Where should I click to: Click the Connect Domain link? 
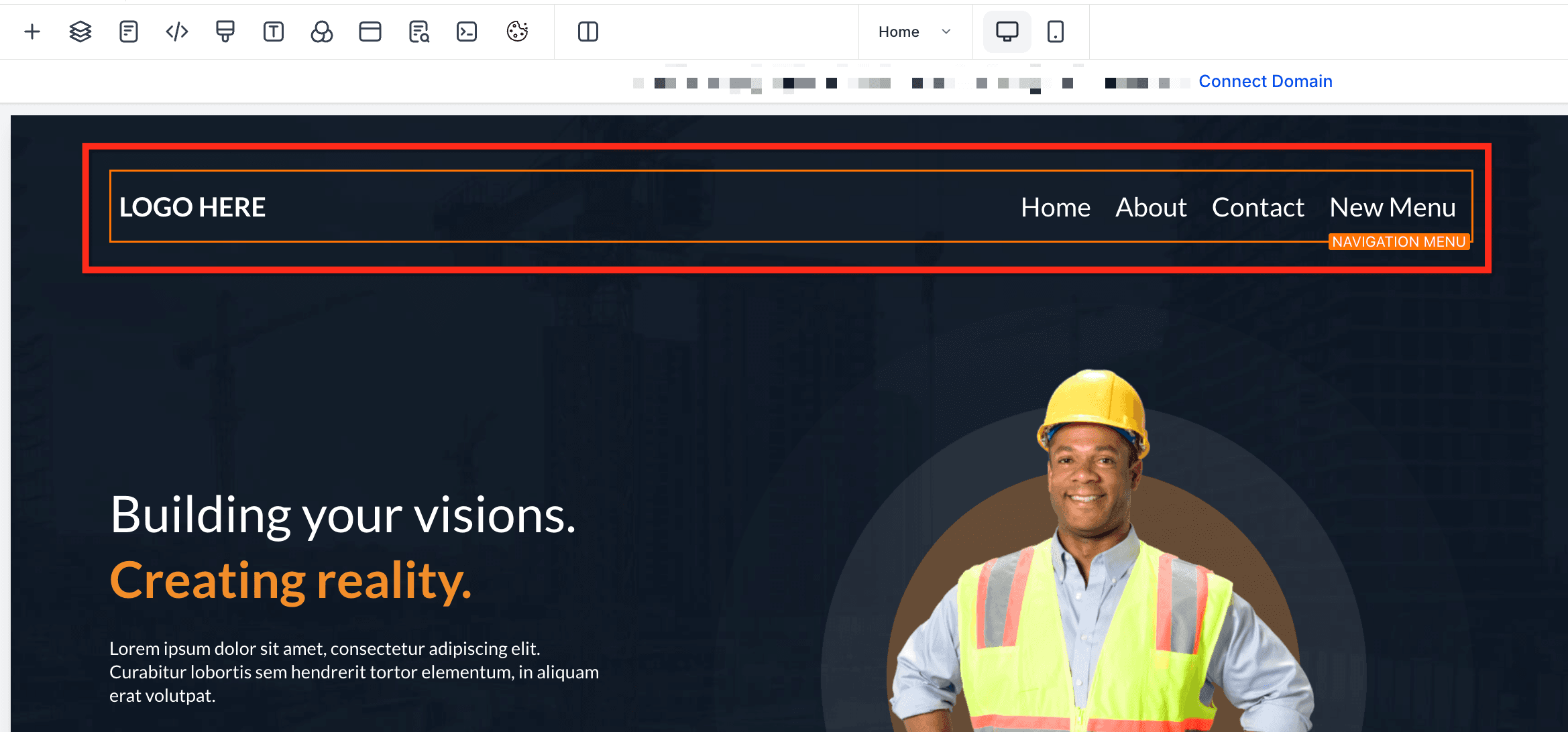(1266, 81)
